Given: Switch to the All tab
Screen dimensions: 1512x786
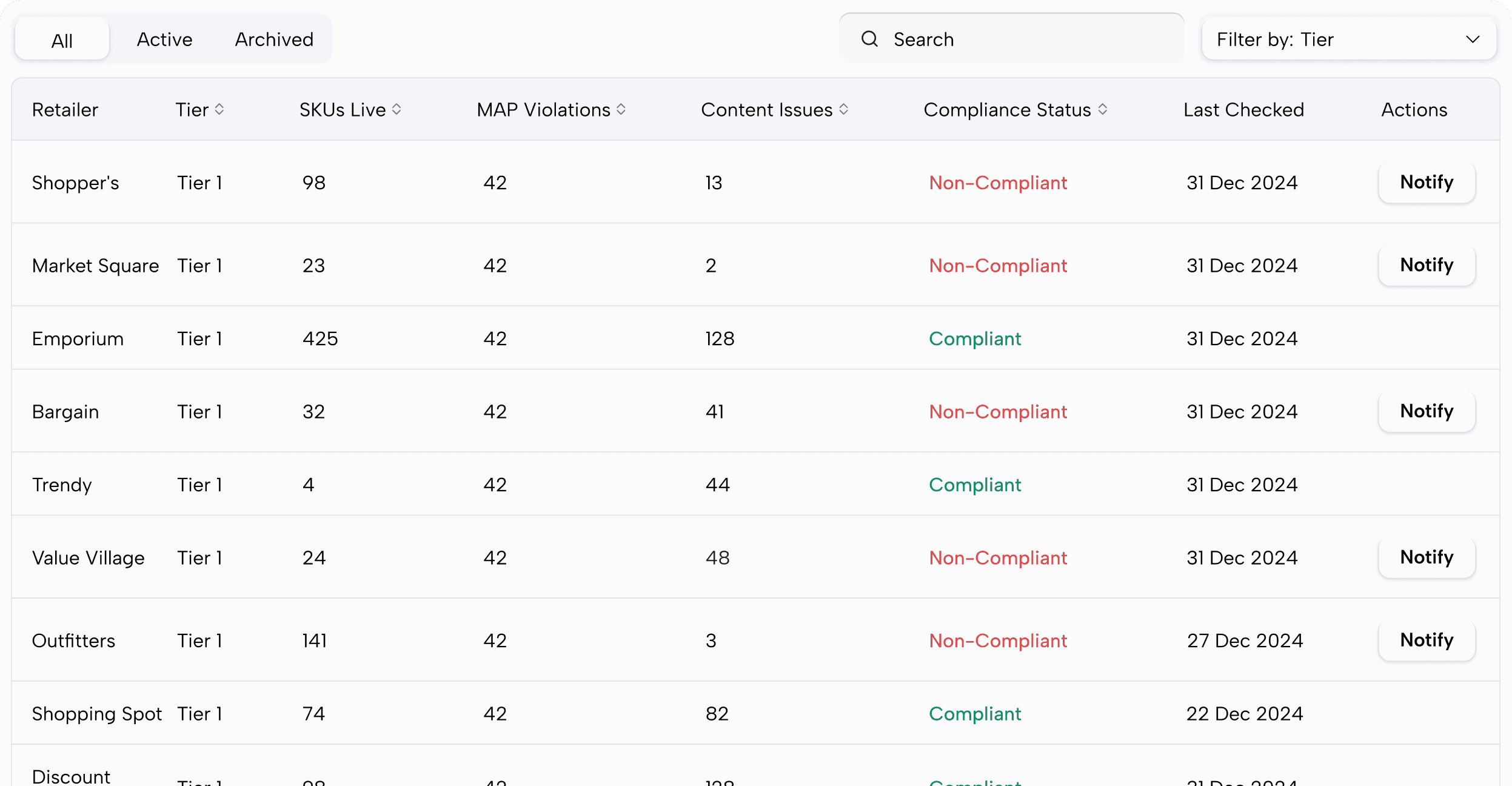Looking at the screenshot, I should tap(62, 41).
